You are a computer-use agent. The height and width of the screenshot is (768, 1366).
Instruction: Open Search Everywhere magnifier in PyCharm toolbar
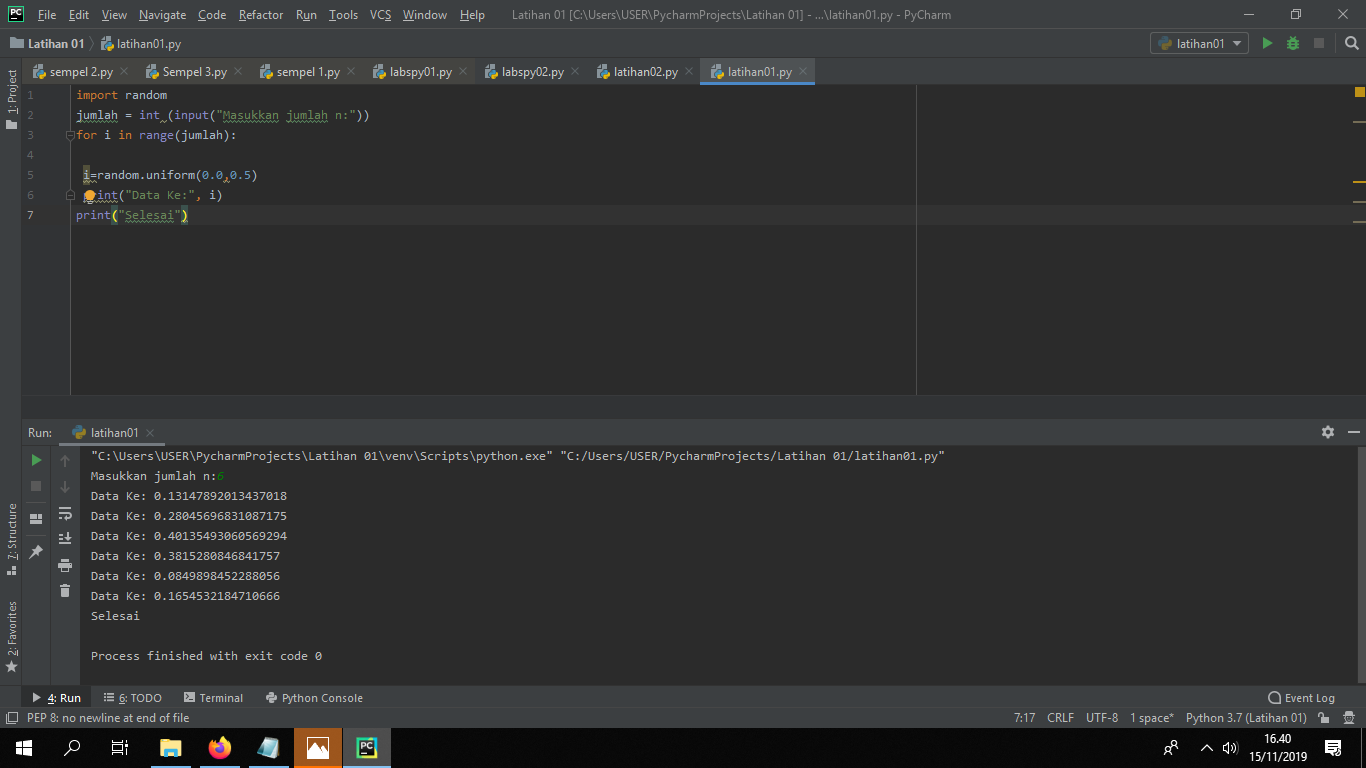pos(1352,43)
